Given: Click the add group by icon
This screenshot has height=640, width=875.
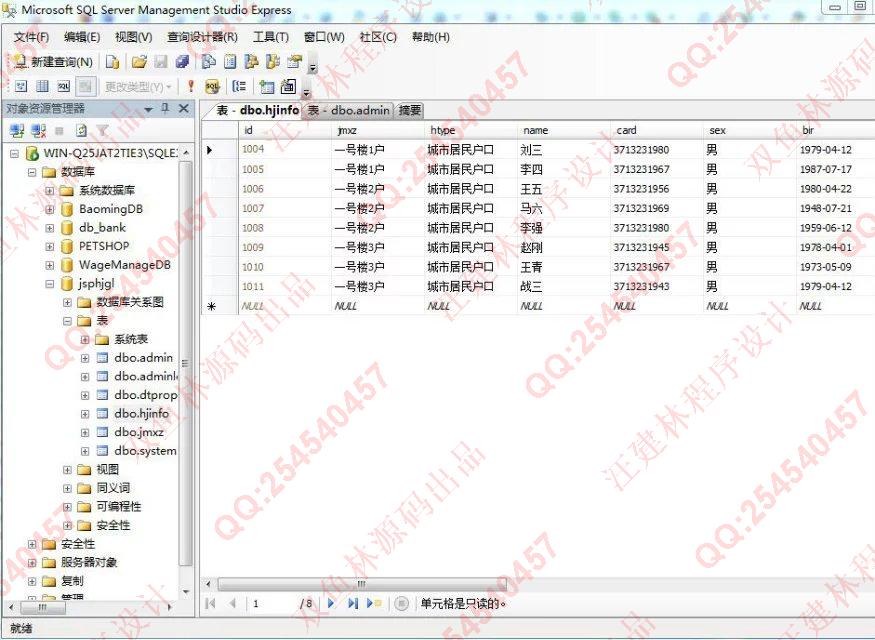Looking at the screenshot, I should click(239, 86).
